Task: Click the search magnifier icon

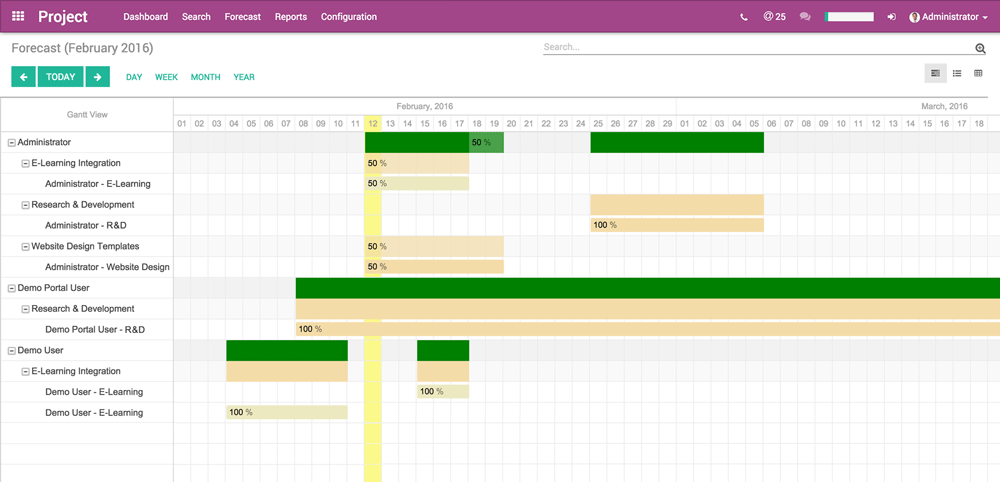Action: click(980, 48)
